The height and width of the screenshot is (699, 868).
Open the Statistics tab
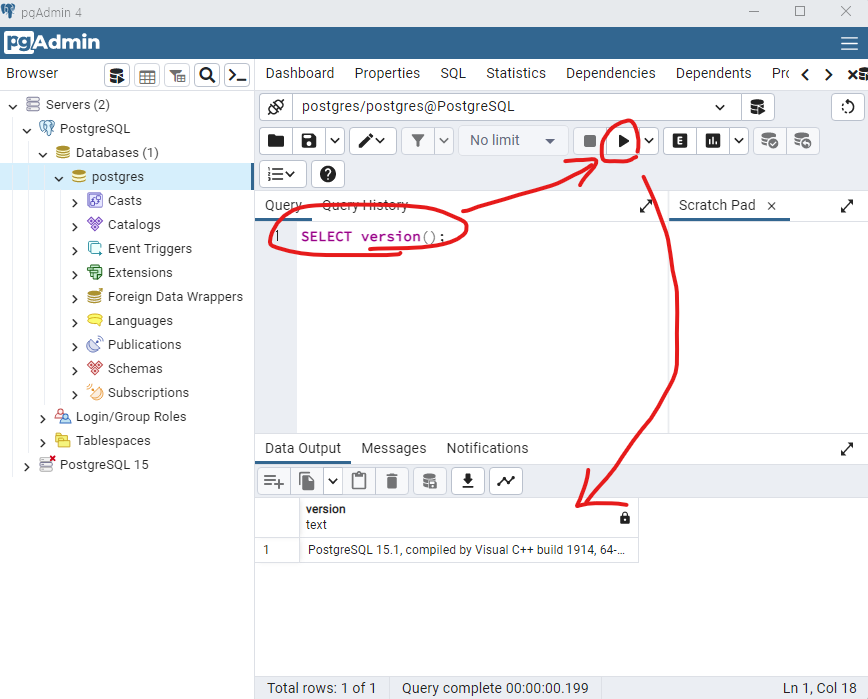click(515, 74)
